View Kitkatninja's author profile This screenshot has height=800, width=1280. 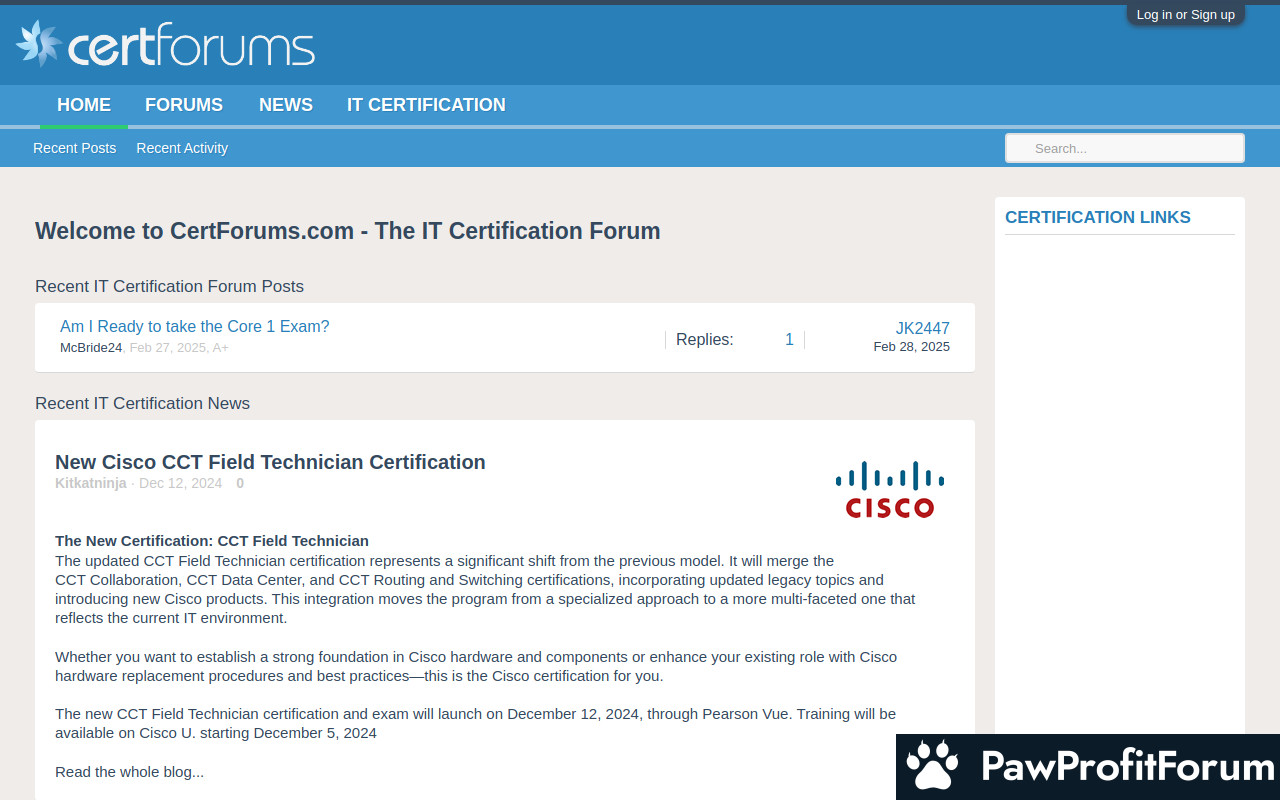[x=90, y=483]
